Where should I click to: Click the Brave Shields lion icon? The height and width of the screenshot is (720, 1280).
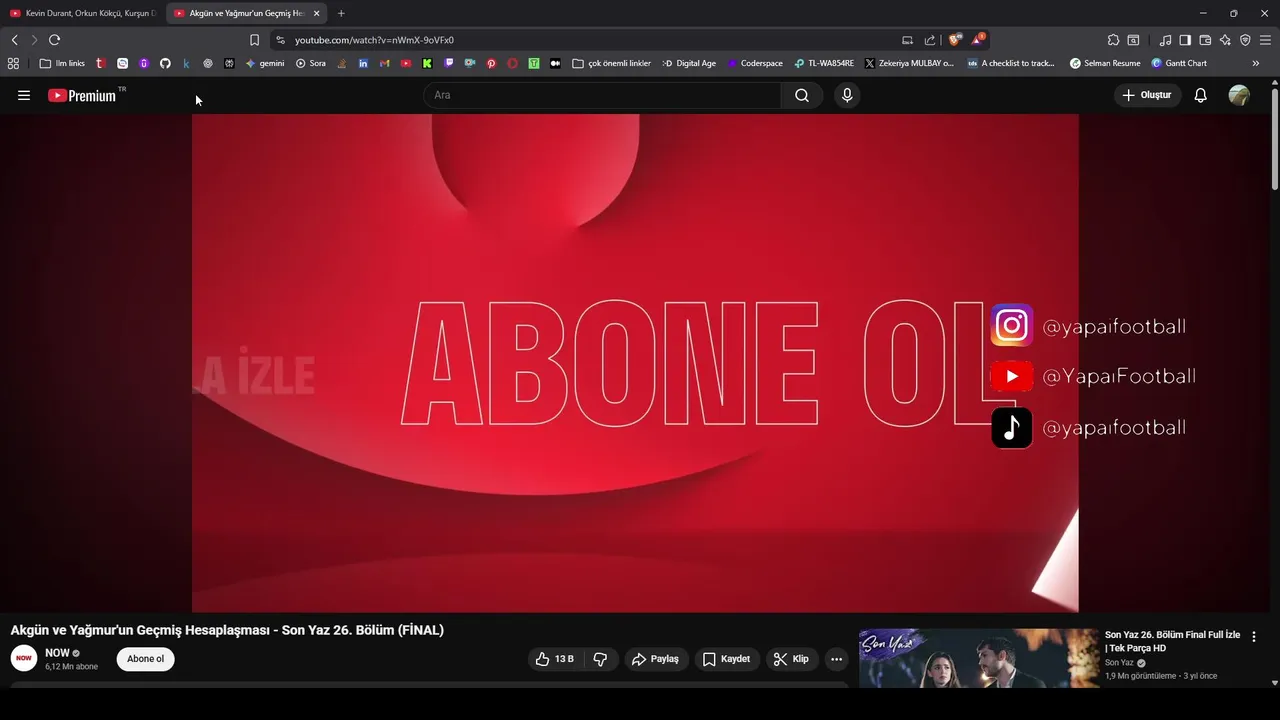(955, 40)
